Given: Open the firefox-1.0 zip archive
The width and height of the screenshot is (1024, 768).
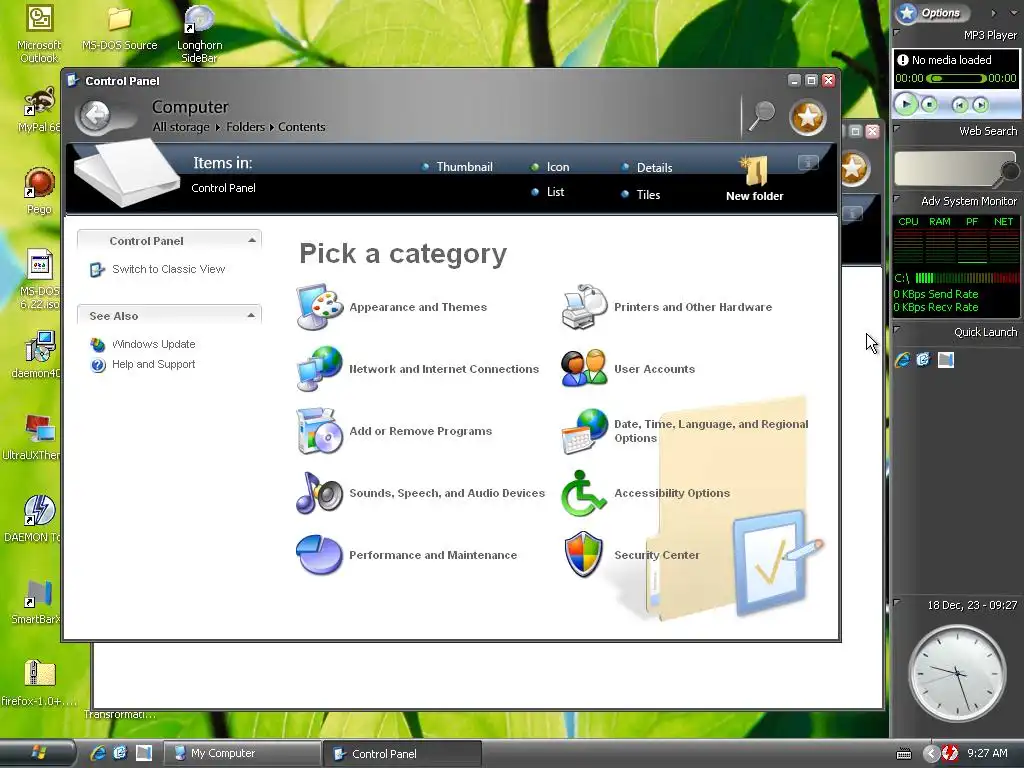Looking at the screenshot, I should point(39,683).
